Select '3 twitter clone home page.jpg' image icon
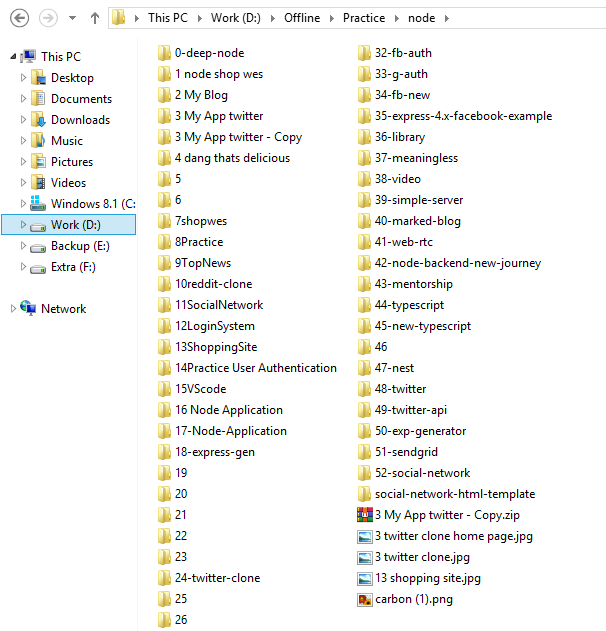The width and height of the screenshot is (606, 631). 365,536
